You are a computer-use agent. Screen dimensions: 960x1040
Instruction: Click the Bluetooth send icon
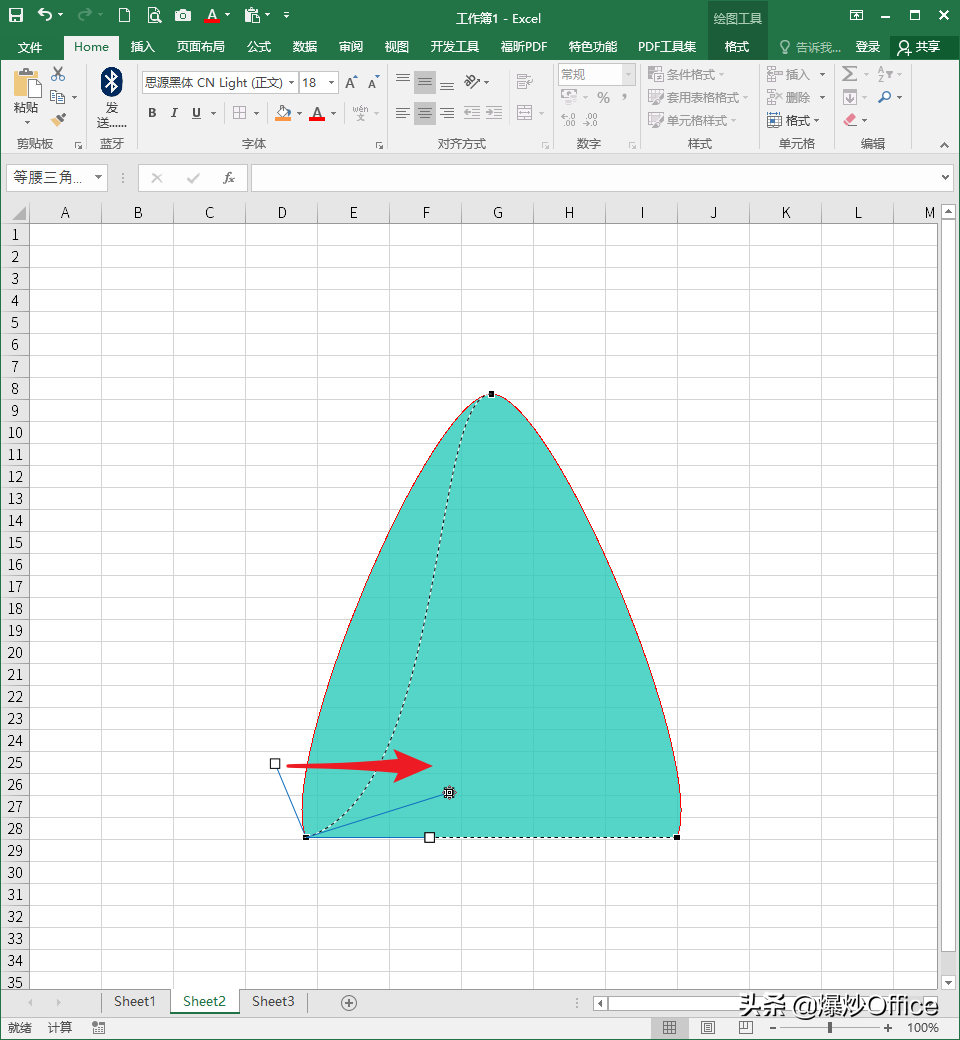[111, 84]
